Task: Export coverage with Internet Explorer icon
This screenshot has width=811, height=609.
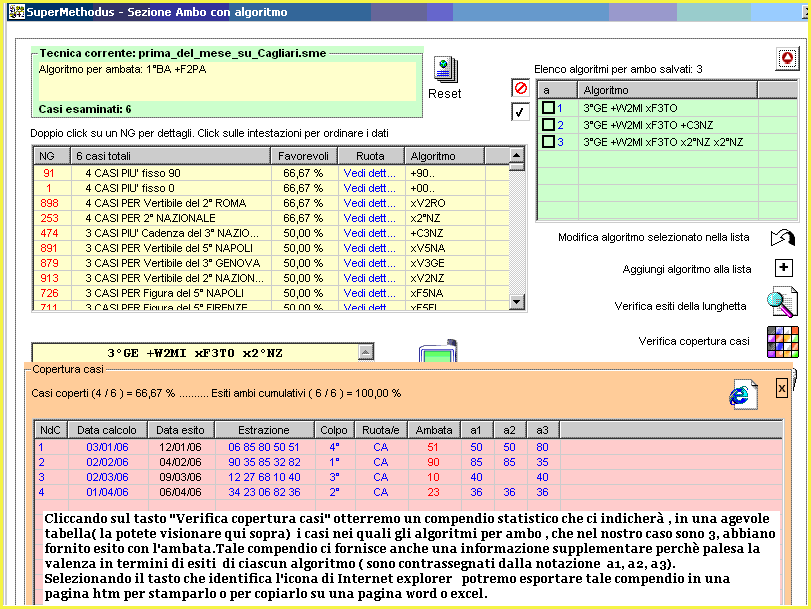Action: pyautogui.click(x=743, y=394)
